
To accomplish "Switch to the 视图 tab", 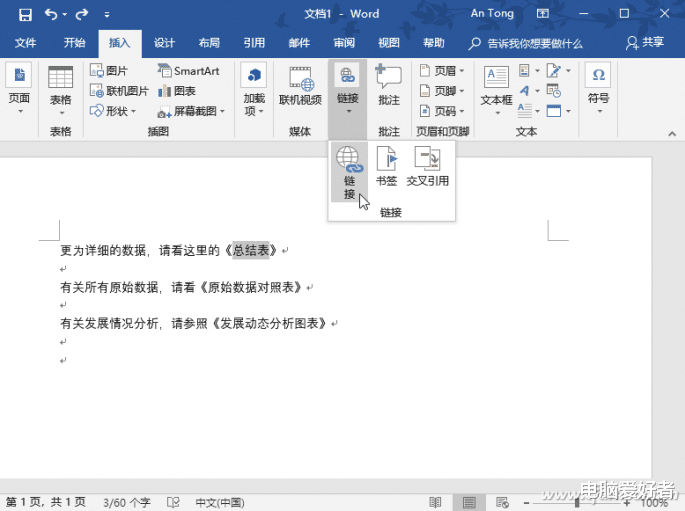I will coord(389,43).
